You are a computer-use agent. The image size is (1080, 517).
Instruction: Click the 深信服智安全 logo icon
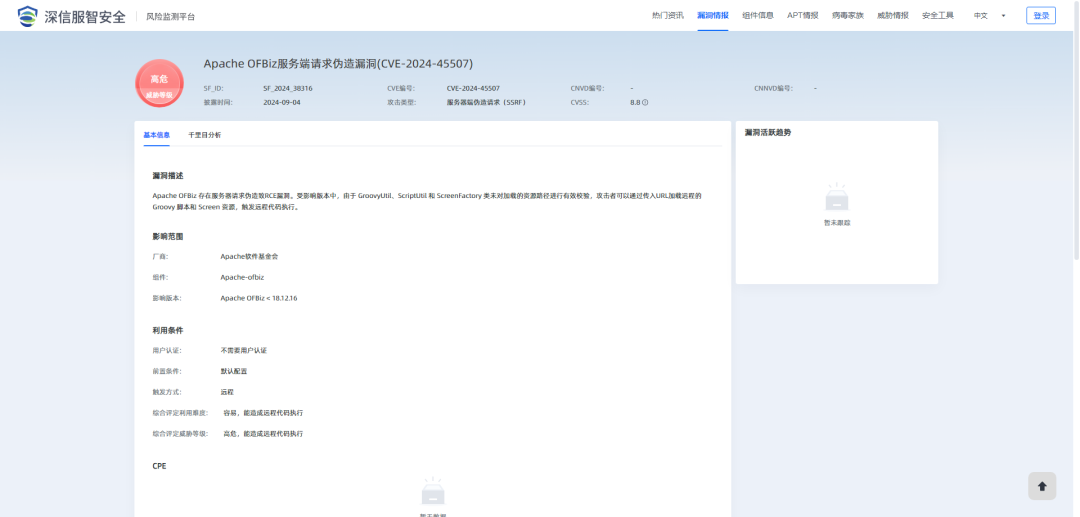pos(28,16)
